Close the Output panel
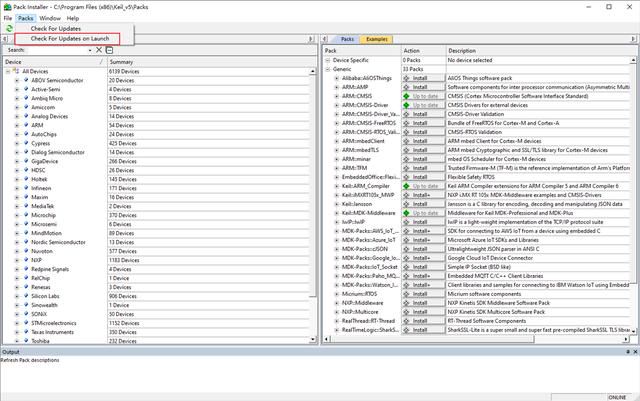The height and width of the screenshot is (401, 640). point(635,352)
